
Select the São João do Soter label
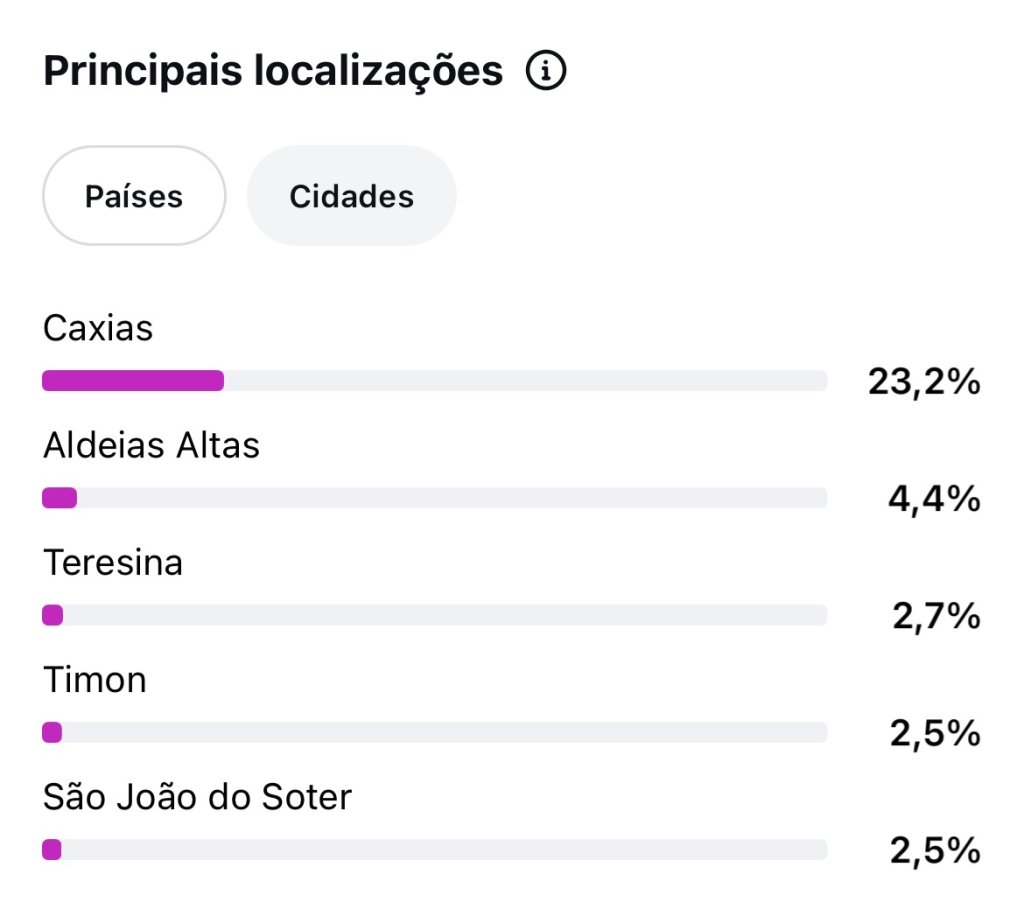[197, 797]
